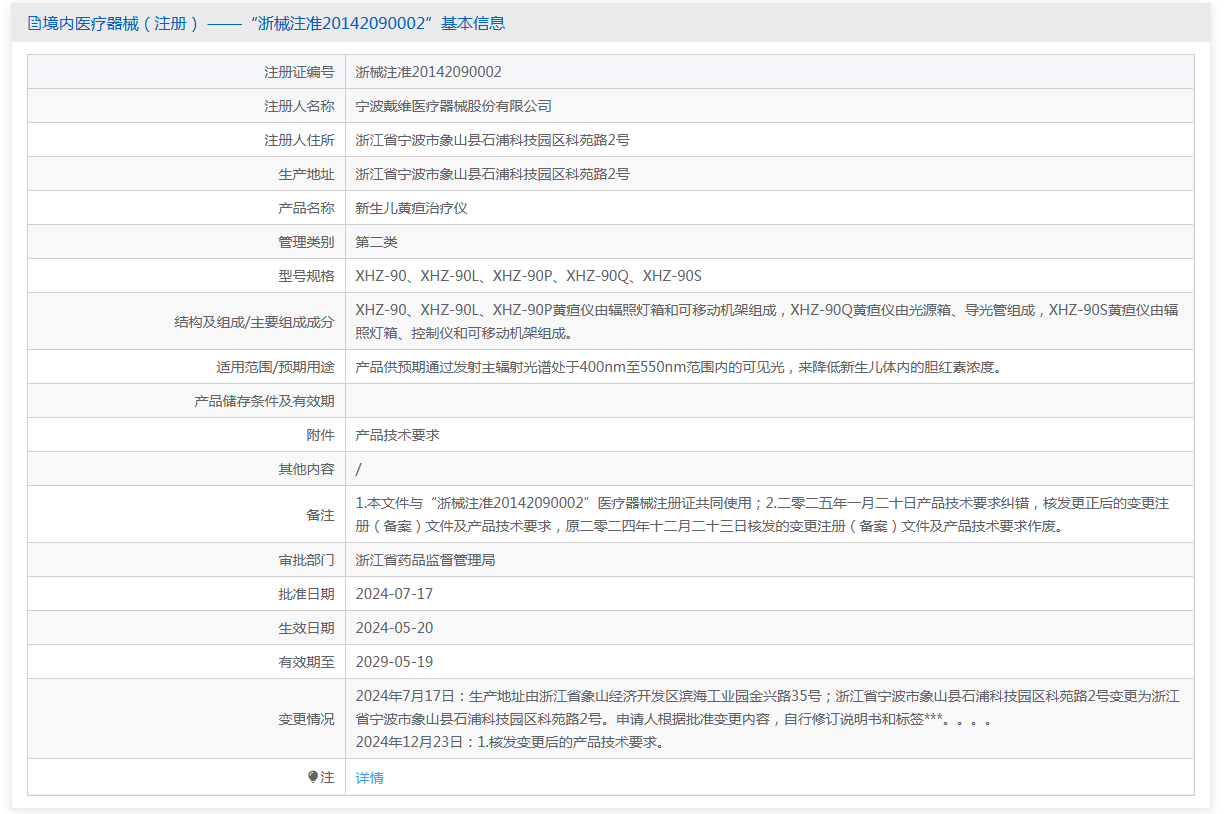Click the 变更情况 change history text

click(766, 719)
